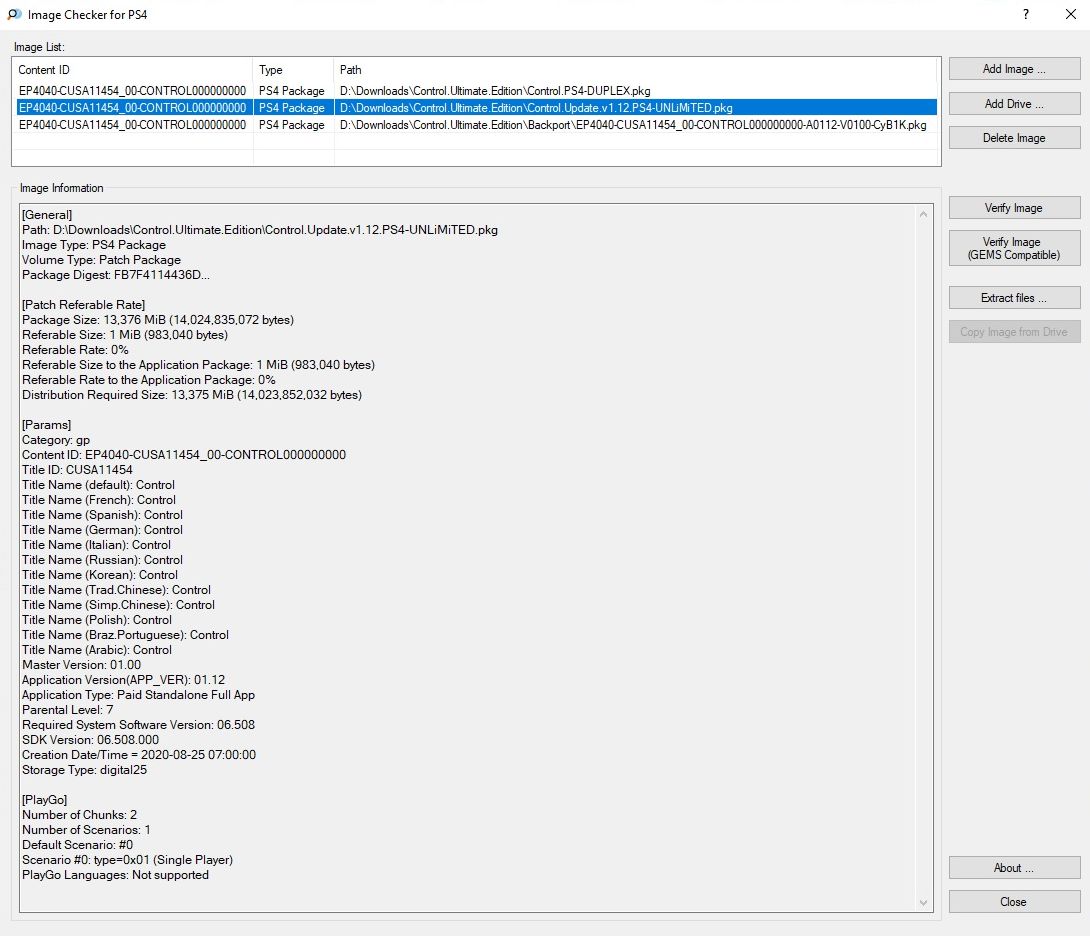Click the Title ID: CUSA11454 line

tap(76, 470)
